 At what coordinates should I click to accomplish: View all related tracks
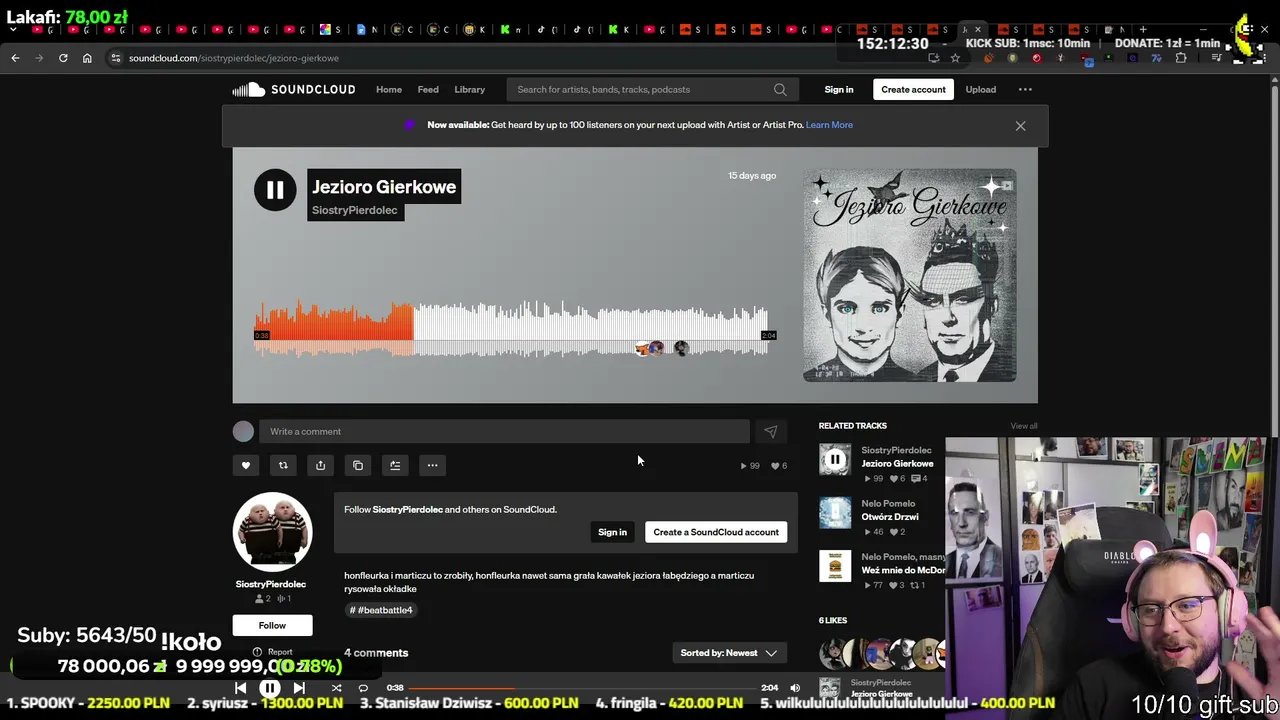(x=1024, y=426)
